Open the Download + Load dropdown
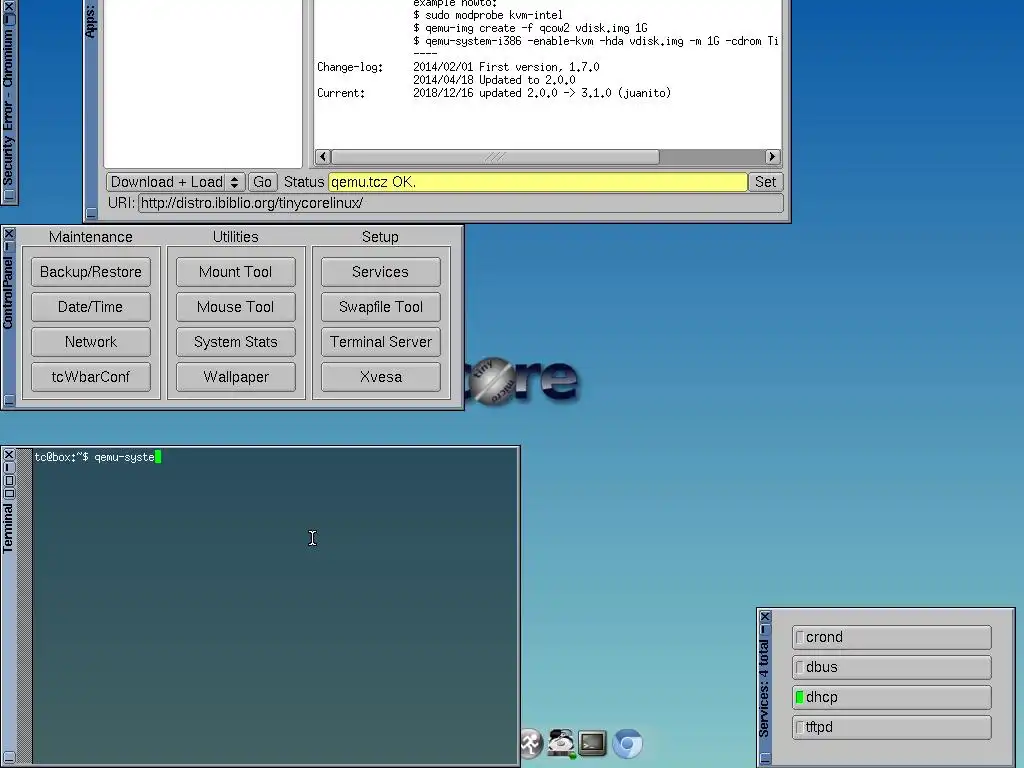This screenshot has width=1024, height=768. (x=176, y=182)
